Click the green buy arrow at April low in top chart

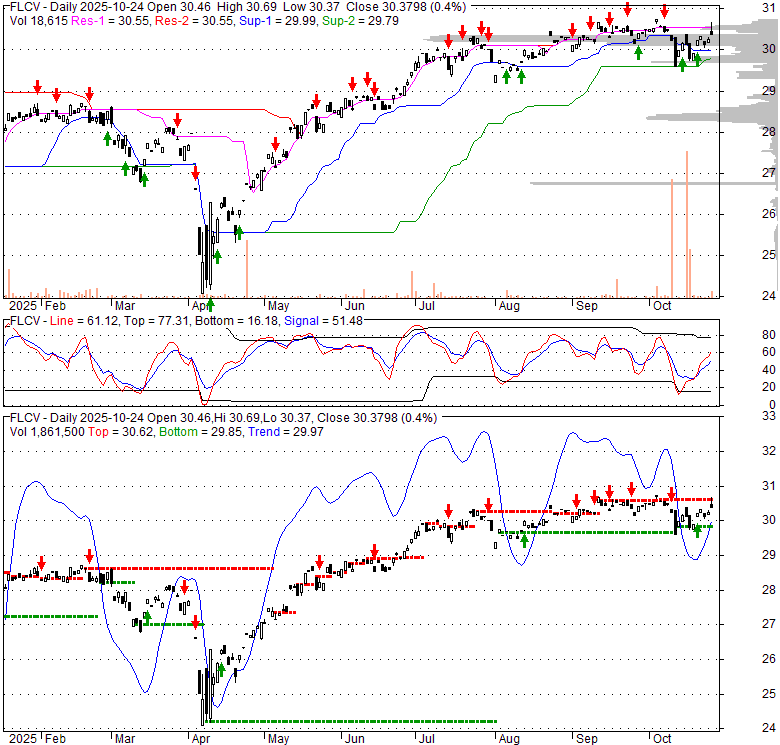coord(210,302)
